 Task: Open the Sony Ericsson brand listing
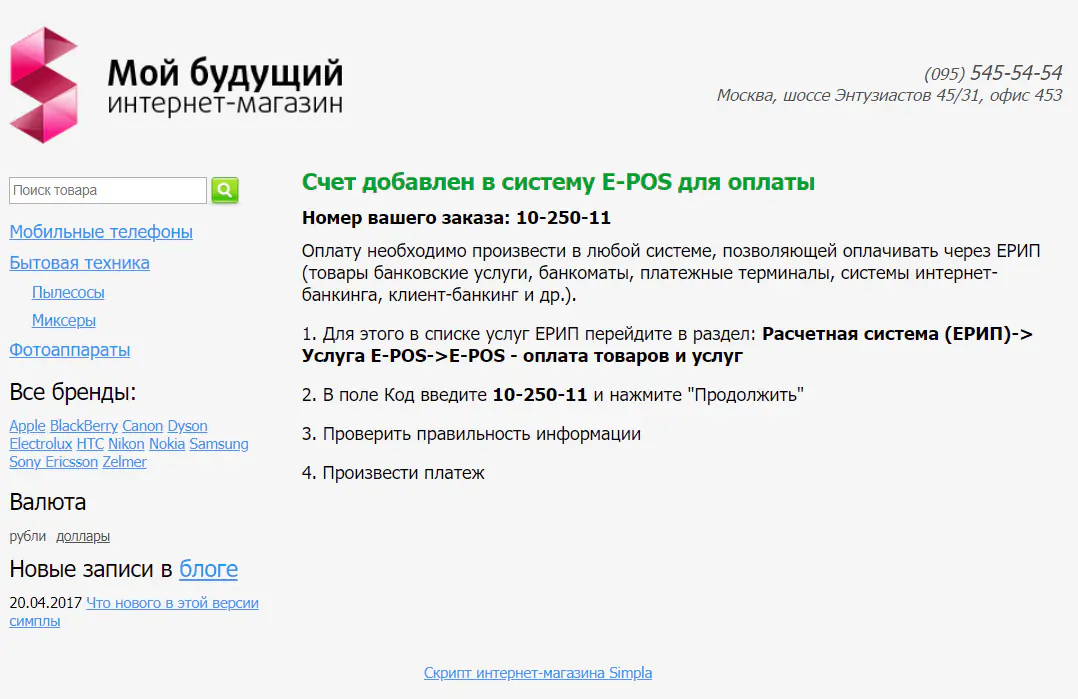coord(52,461)
